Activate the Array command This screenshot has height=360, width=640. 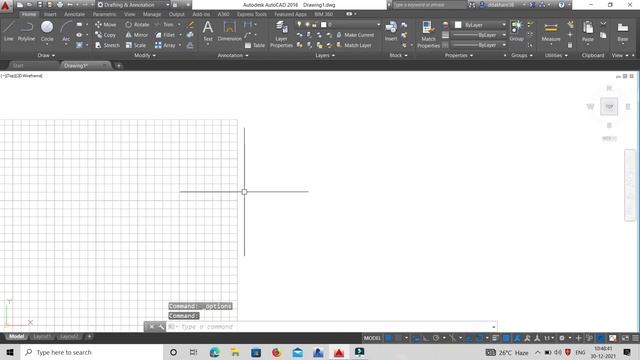165,45
